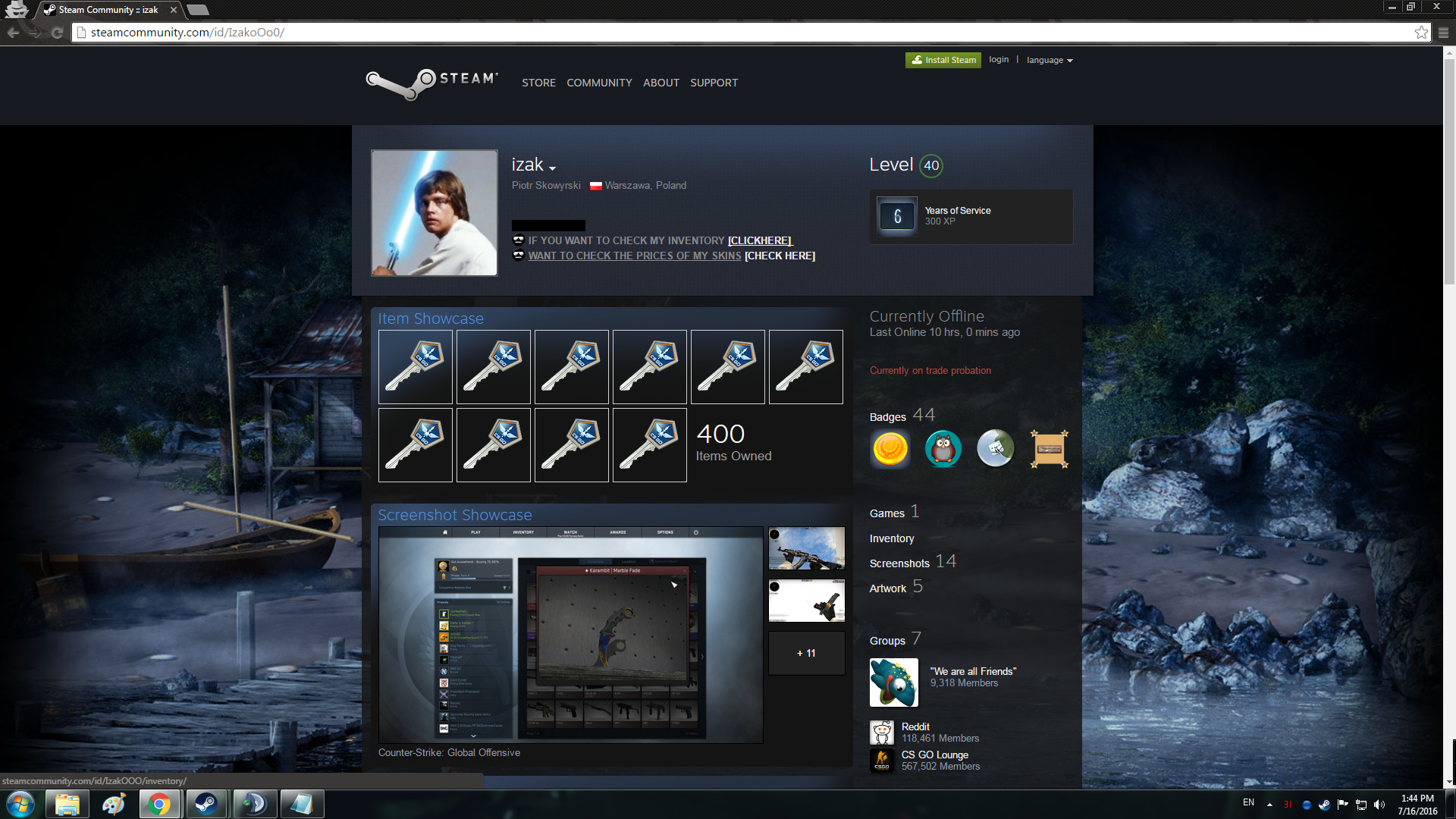Open the owl badge
Image resolution: width=1456 pixels, height=819 pixels.
[x=943, y=449]
